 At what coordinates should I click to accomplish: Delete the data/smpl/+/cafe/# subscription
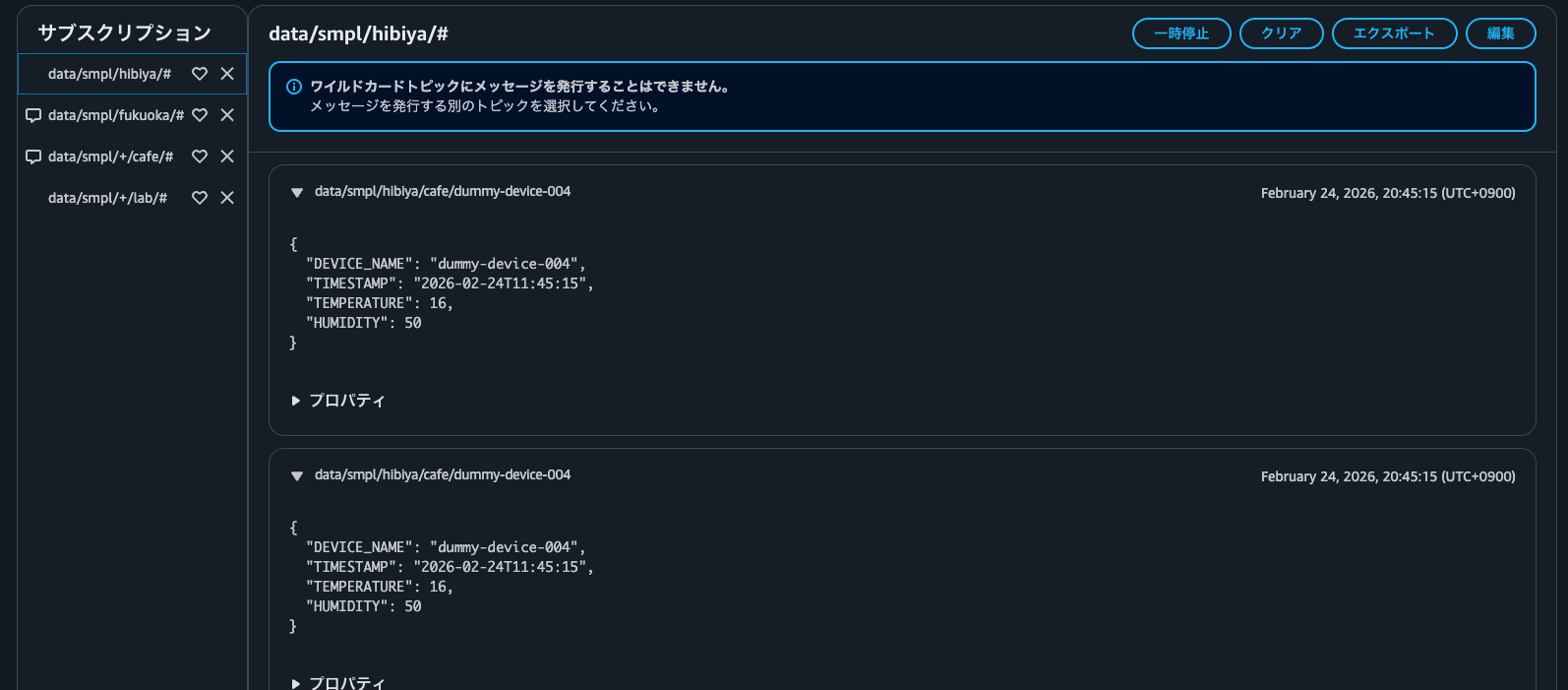click(227, 157)
